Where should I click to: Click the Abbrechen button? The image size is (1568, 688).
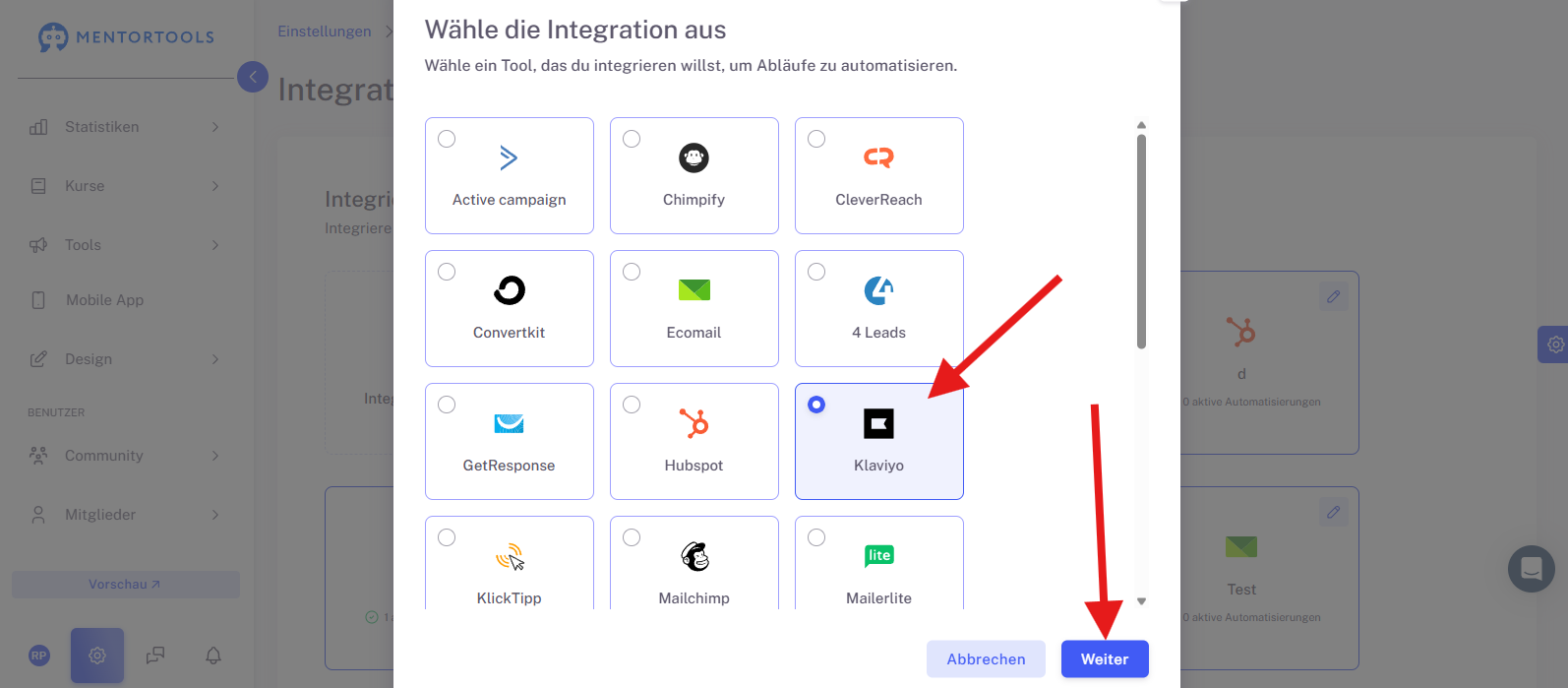click(x=986, y=659)
